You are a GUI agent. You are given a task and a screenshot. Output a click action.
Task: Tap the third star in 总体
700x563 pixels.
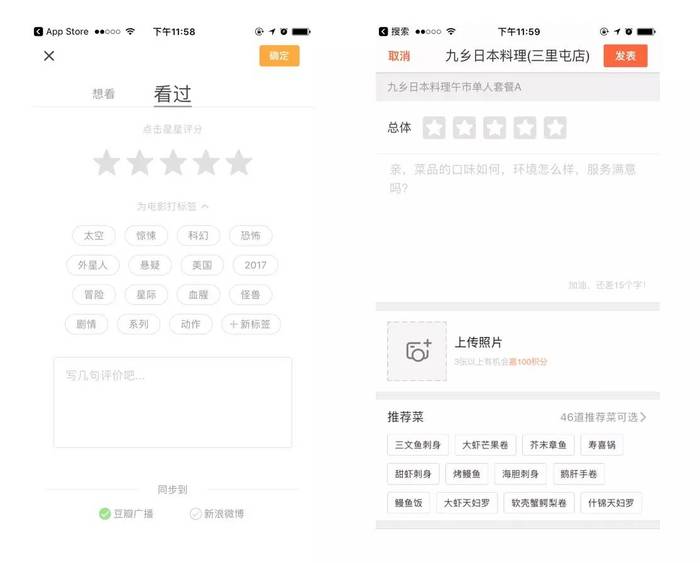pos(495,128)
